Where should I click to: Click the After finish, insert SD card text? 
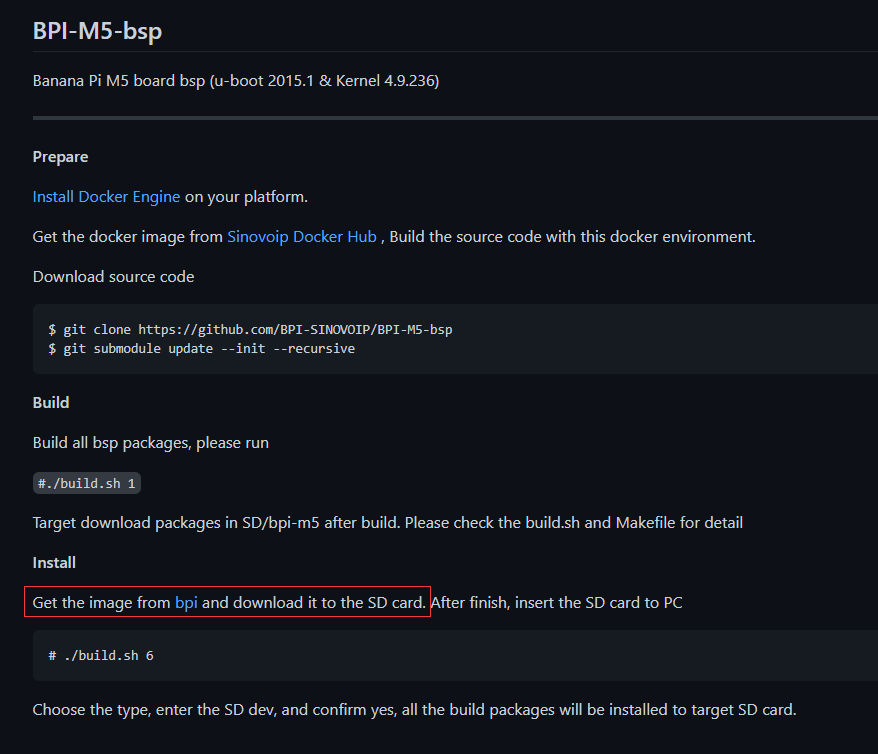tap(557, 603)
